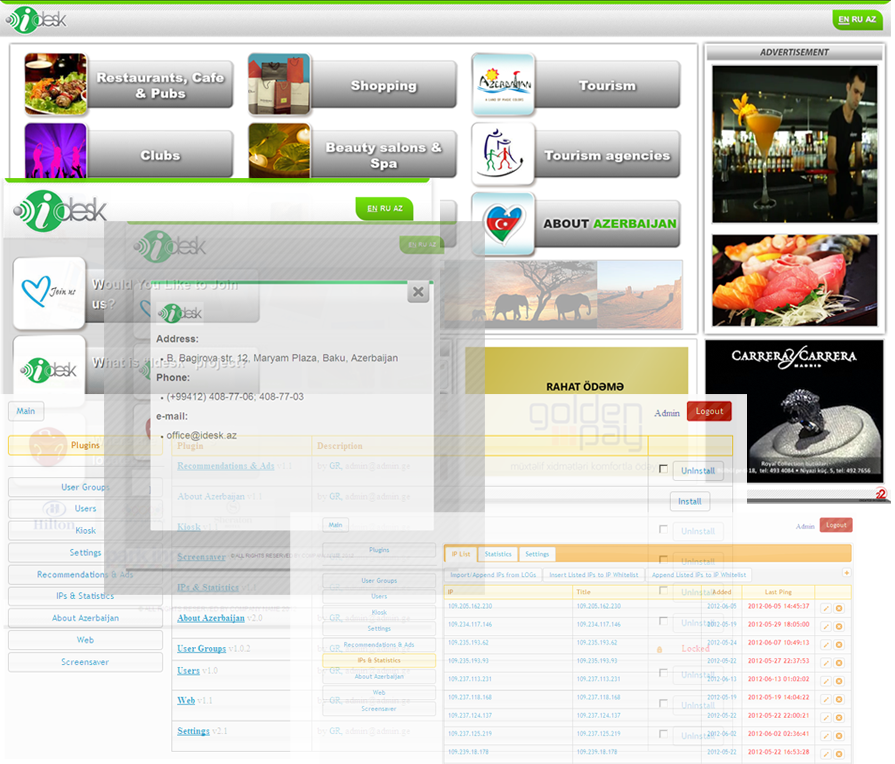Delete the 109.235.193.93 entry
Image resolution: width=895 pixels, height=764 pixels.
click(839, 664)
